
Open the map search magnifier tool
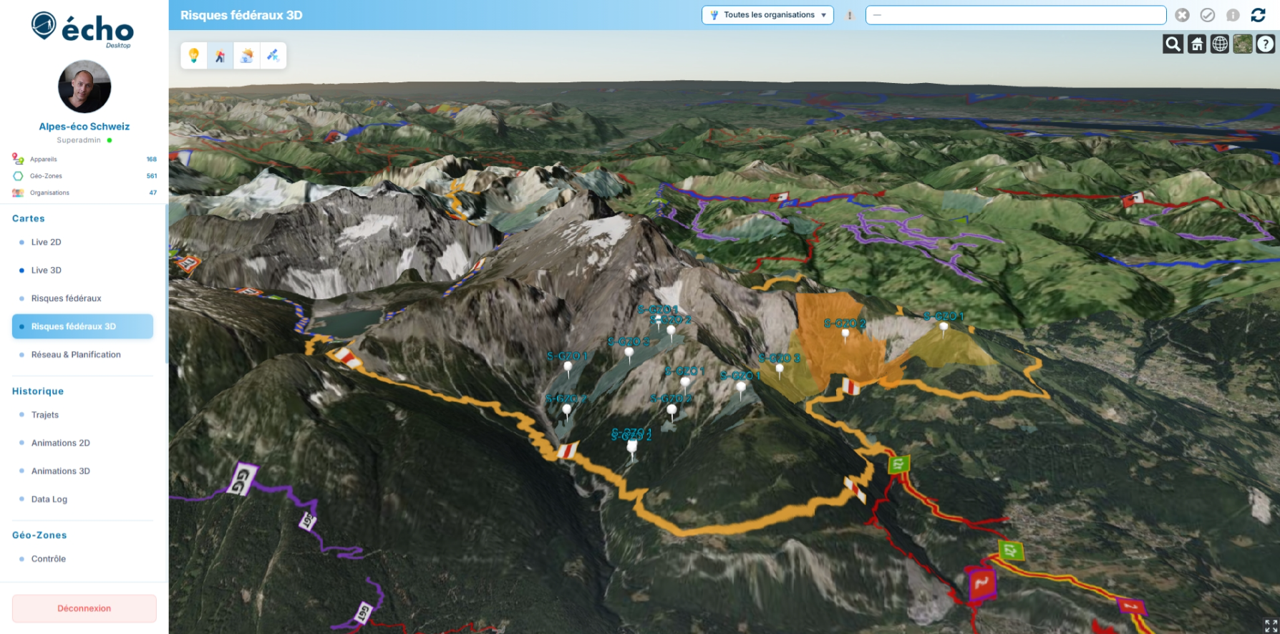(1173, 44)
